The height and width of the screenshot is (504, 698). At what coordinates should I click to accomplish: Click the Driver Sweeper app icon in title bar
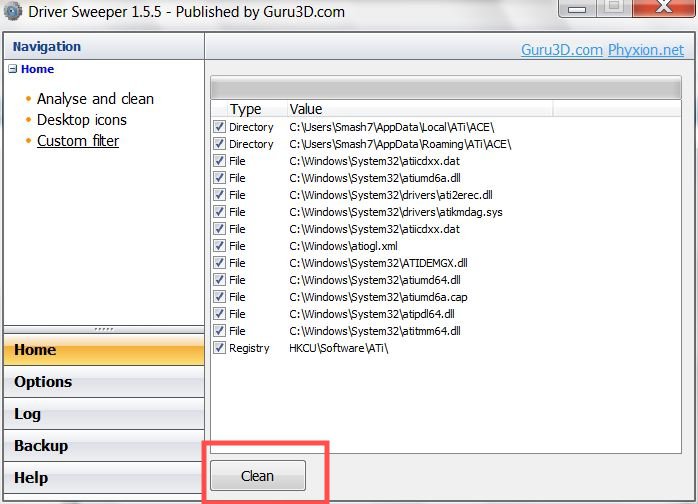click(x=12, y=11)
